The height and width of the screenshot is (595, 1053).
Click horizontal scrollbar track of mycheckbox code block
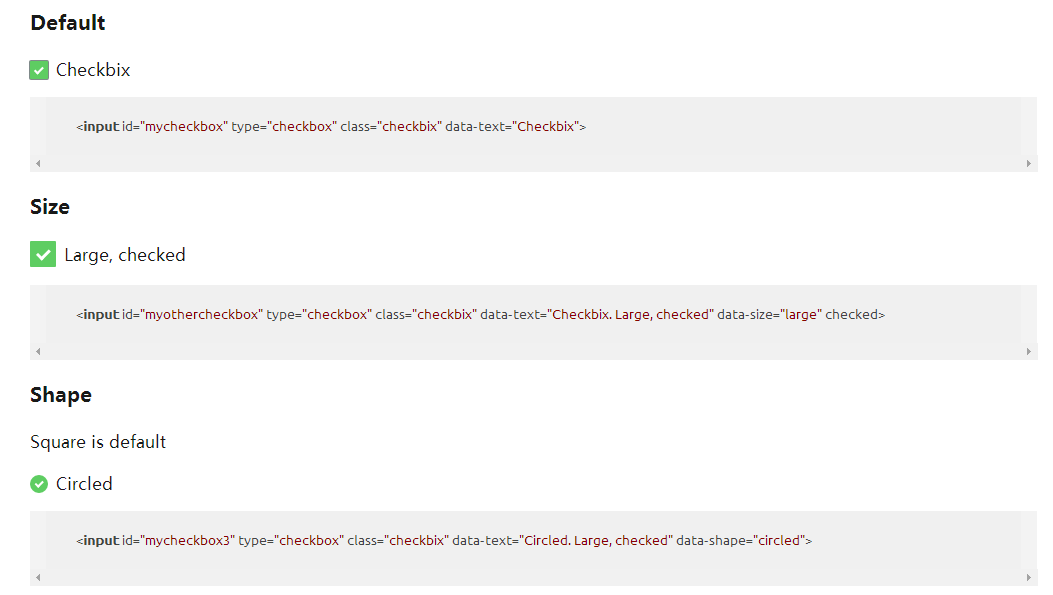pyautogui.click(x=533, y=163)
